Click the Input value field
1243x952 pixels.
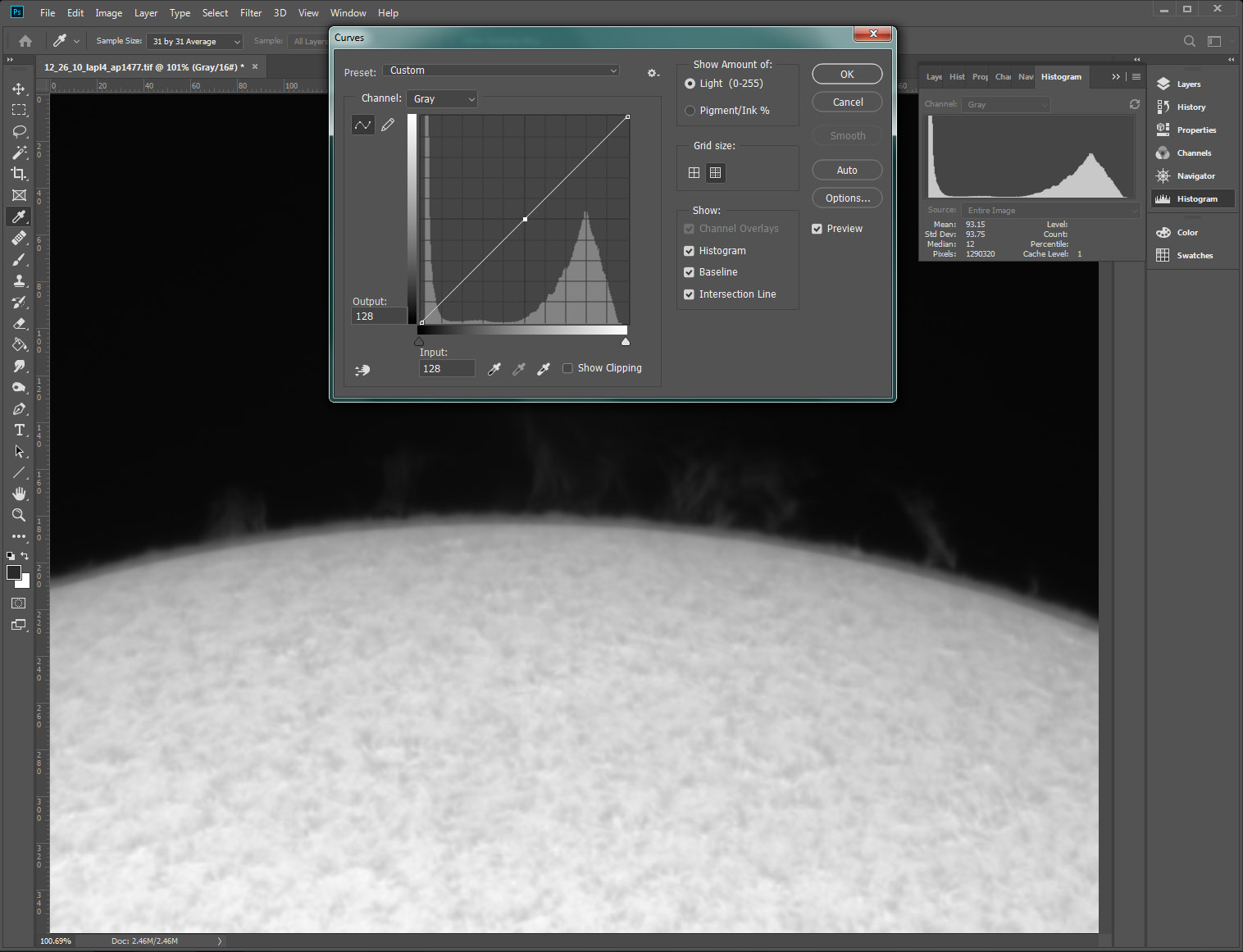[x=447, y=369]
